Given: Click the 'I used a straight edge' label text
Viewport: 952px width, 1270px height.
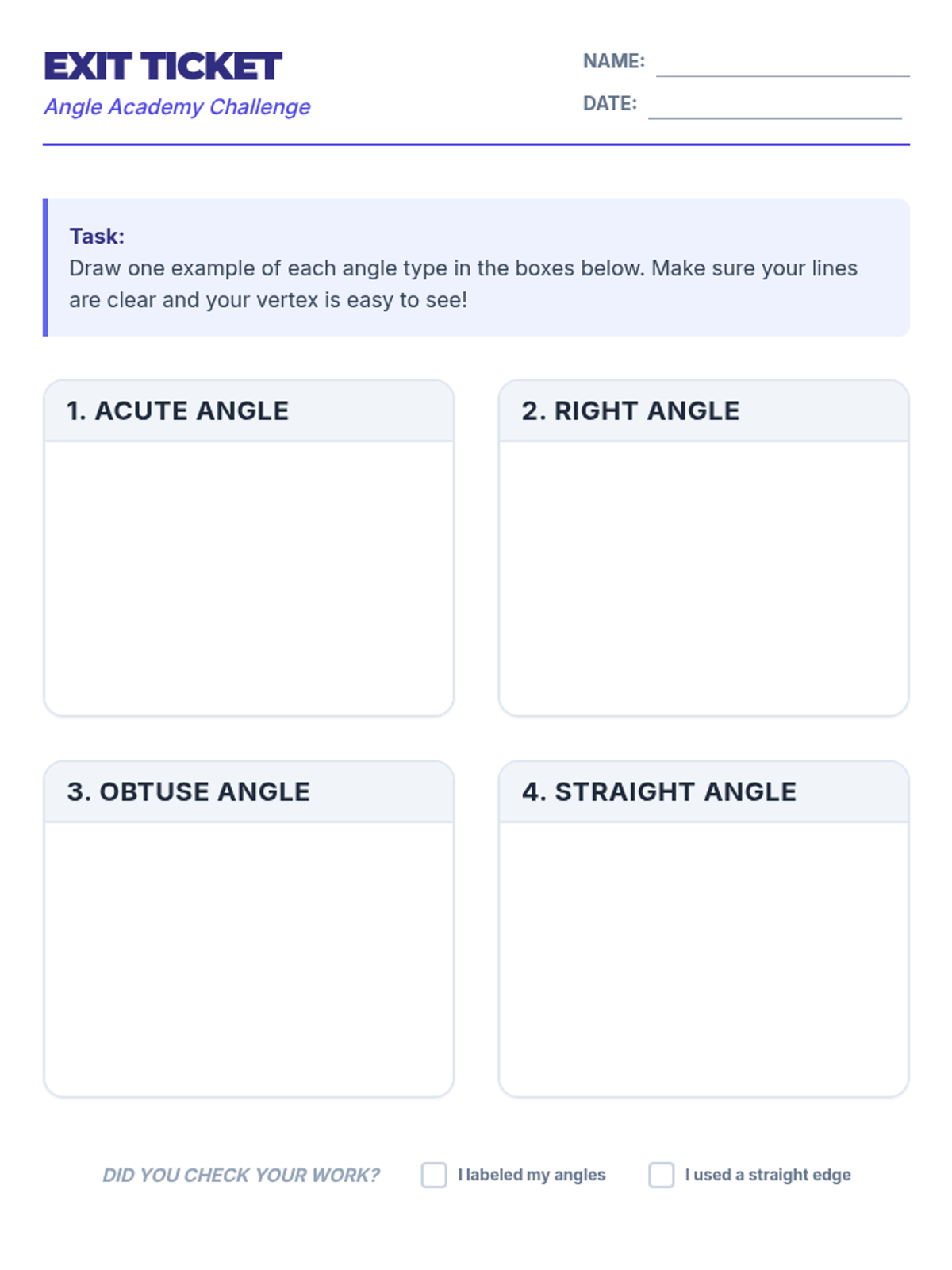Looking at the screenshot, I should click(768, 1175).
